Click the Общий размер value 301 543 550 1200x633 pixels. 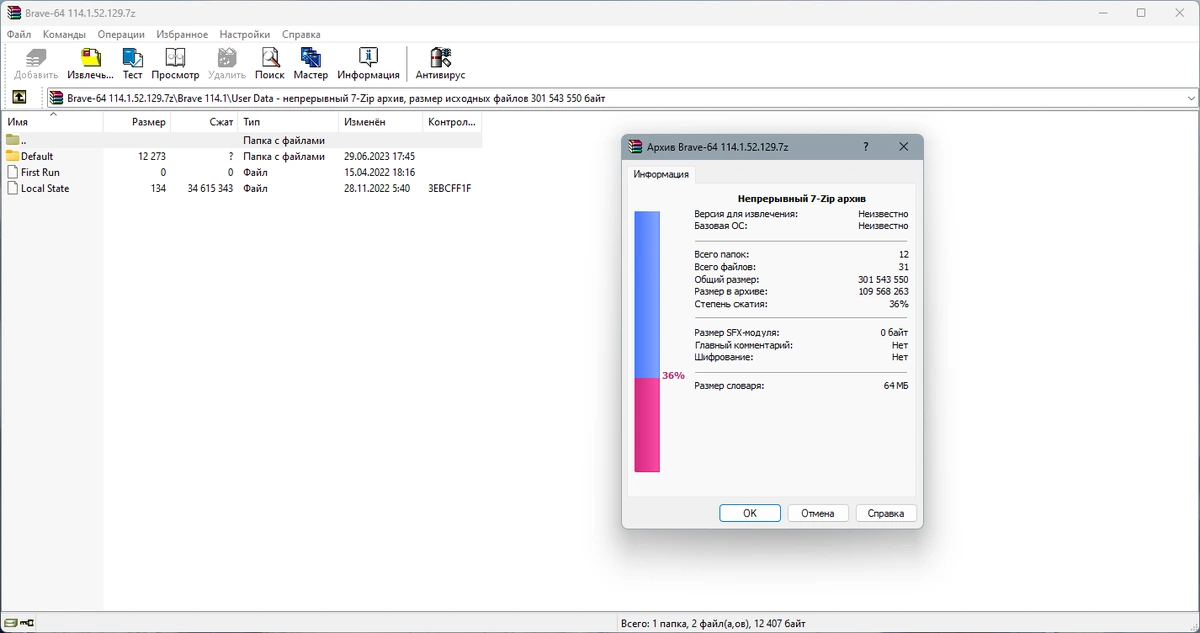[883, 279]
